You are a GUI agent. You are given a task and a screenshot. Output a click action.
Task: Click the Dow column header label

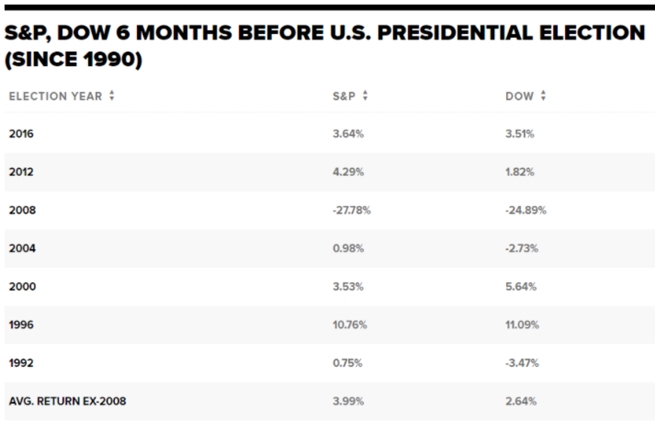[519, 95]
